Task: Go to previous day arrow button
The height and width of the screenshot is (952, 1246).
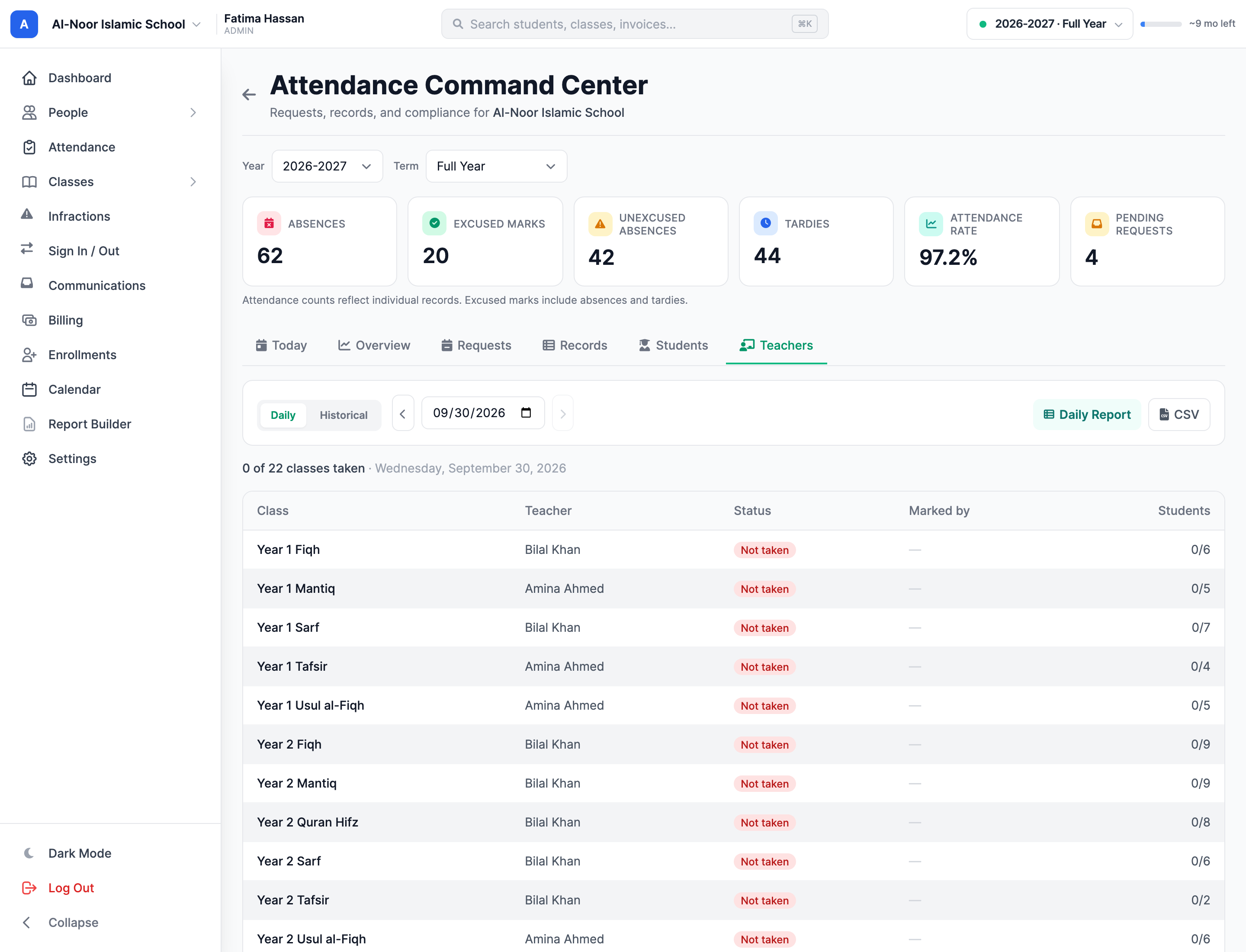Action: 403,414
